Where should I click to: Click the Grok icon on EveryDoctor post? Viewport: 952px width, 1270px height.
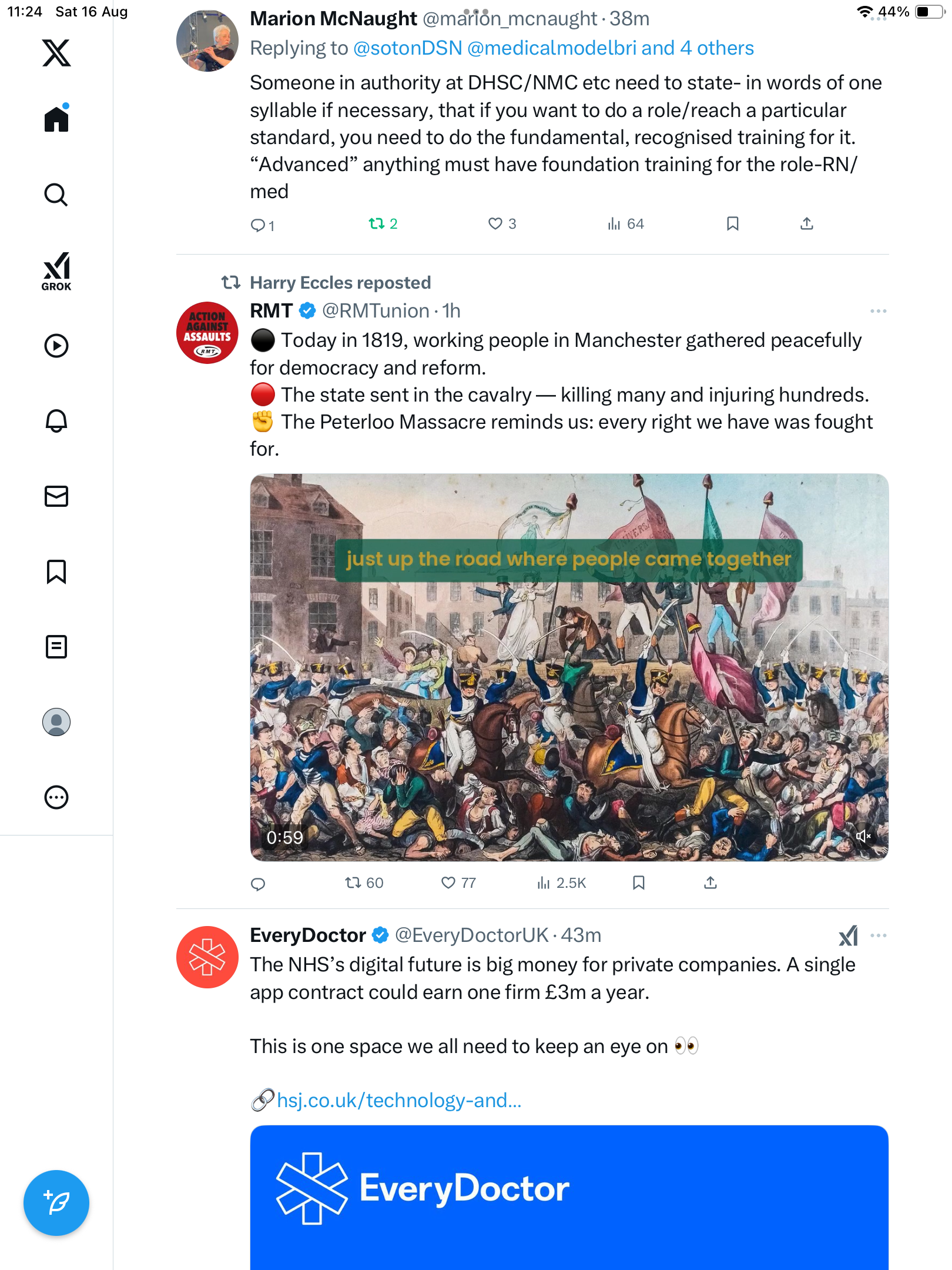pyautogui.click(x=848, y=935)
